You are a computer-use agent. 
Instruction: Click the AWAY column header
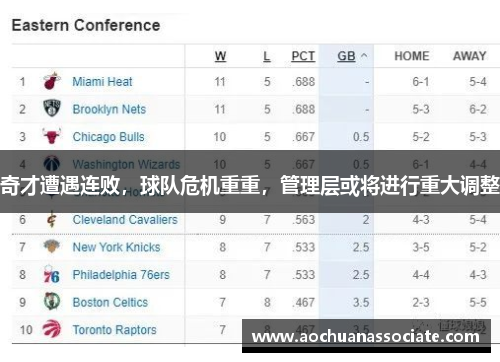pos(469,56)
